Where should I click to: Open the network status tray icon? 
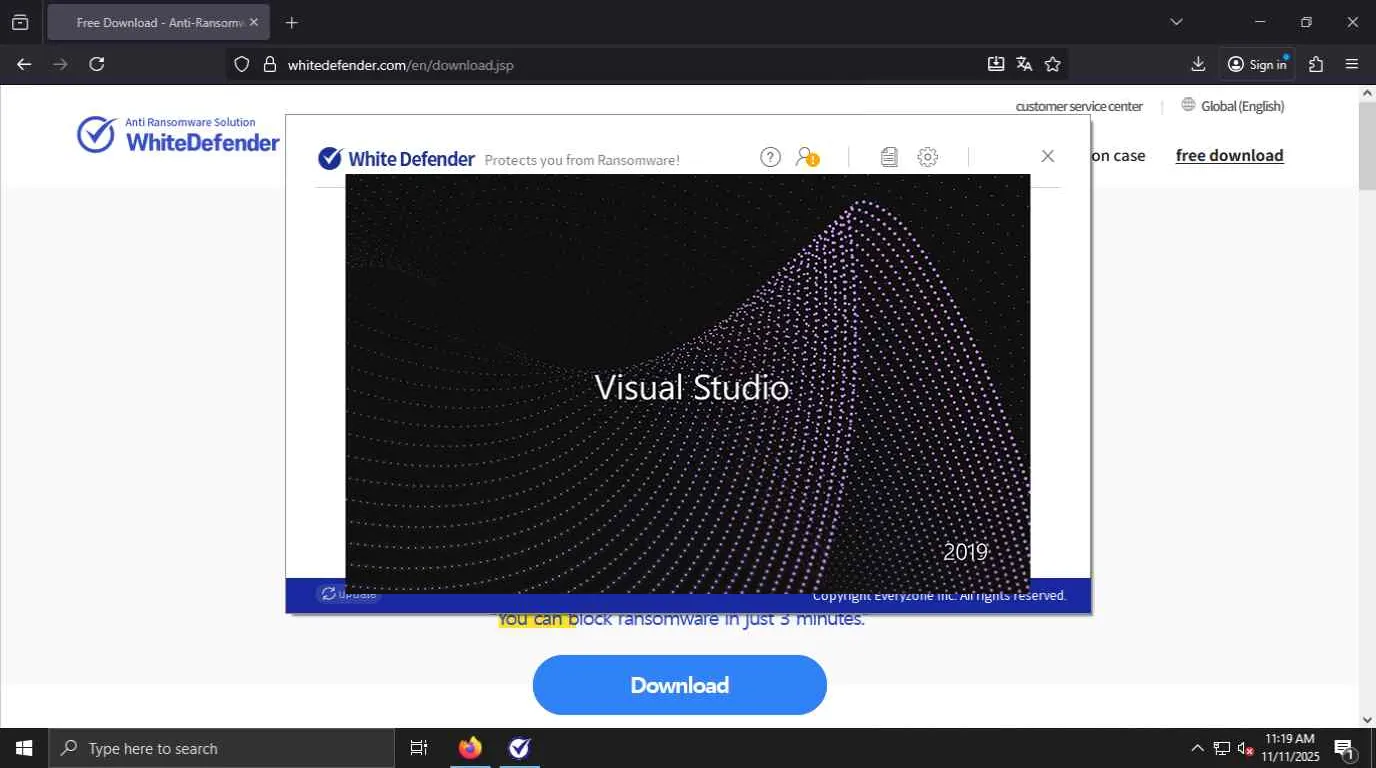click(1221, 748)
